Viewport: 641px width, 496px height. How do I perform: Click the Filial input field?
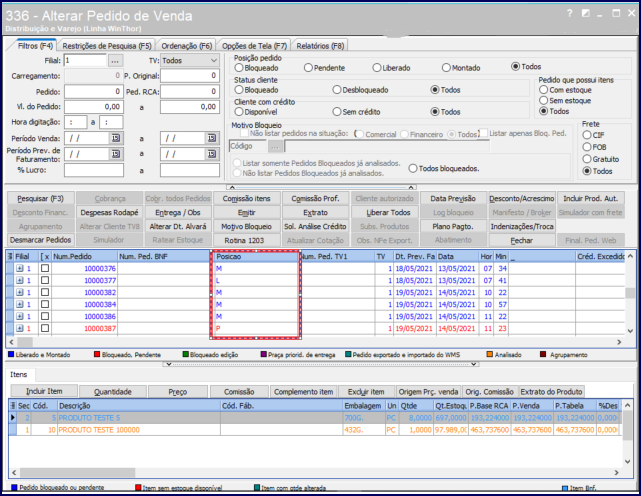click(85, 61)
